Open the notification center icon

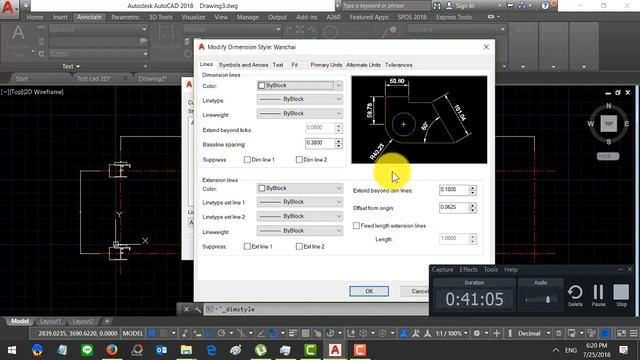[623, 350]
